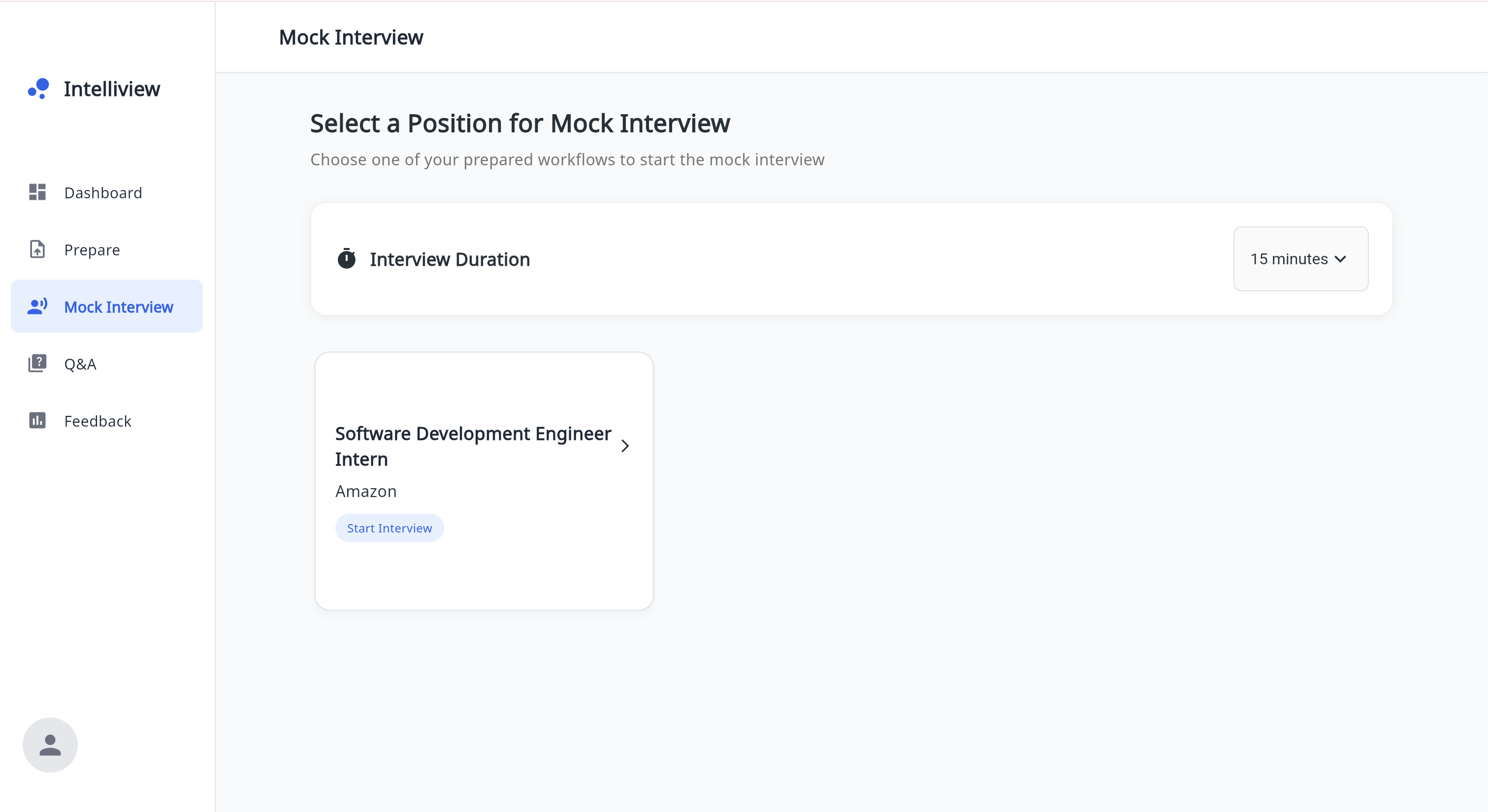Click the Q&A question mark icon
The height and width of the screenshot is (812, 1488).
(x=37, y=363)
